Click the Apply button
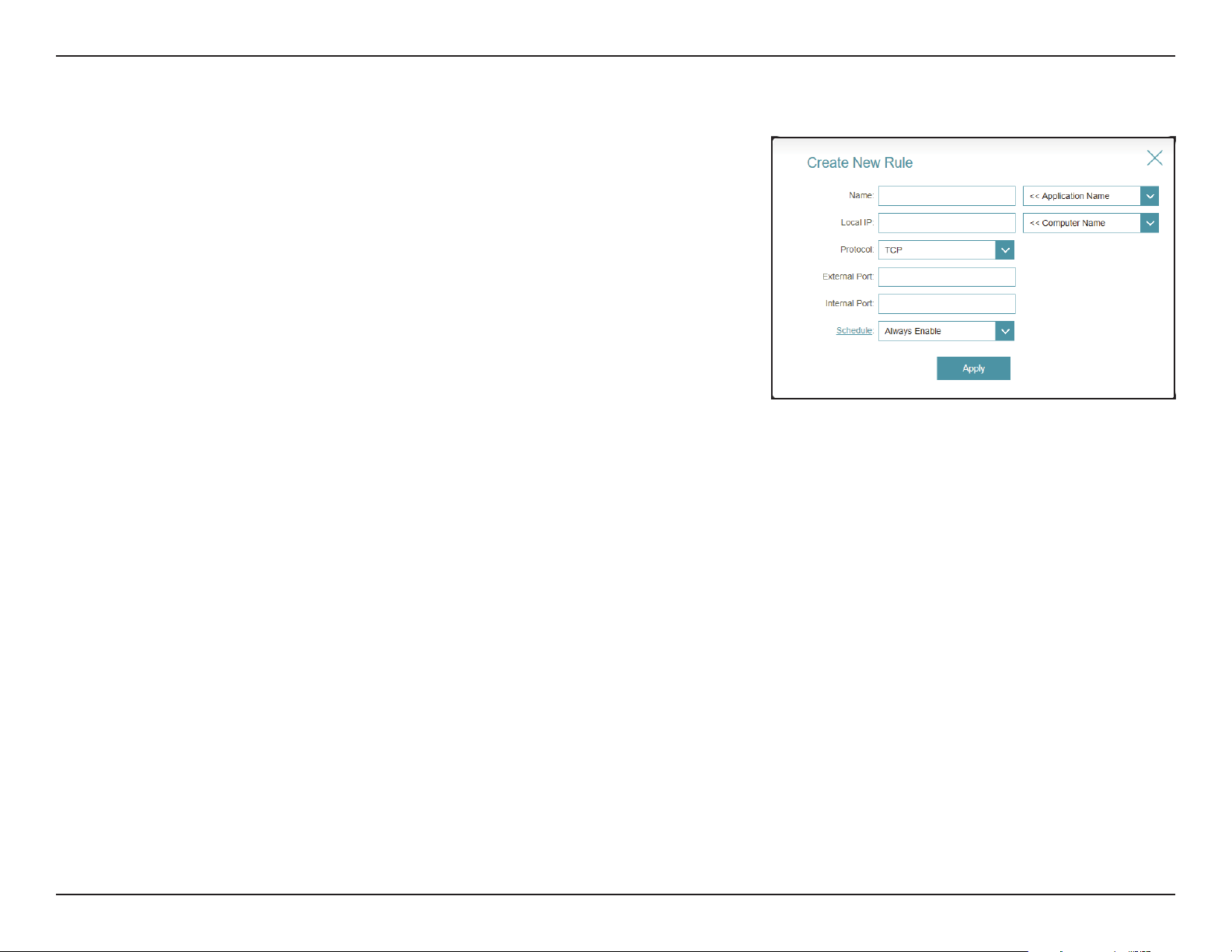 coord(973,368)
